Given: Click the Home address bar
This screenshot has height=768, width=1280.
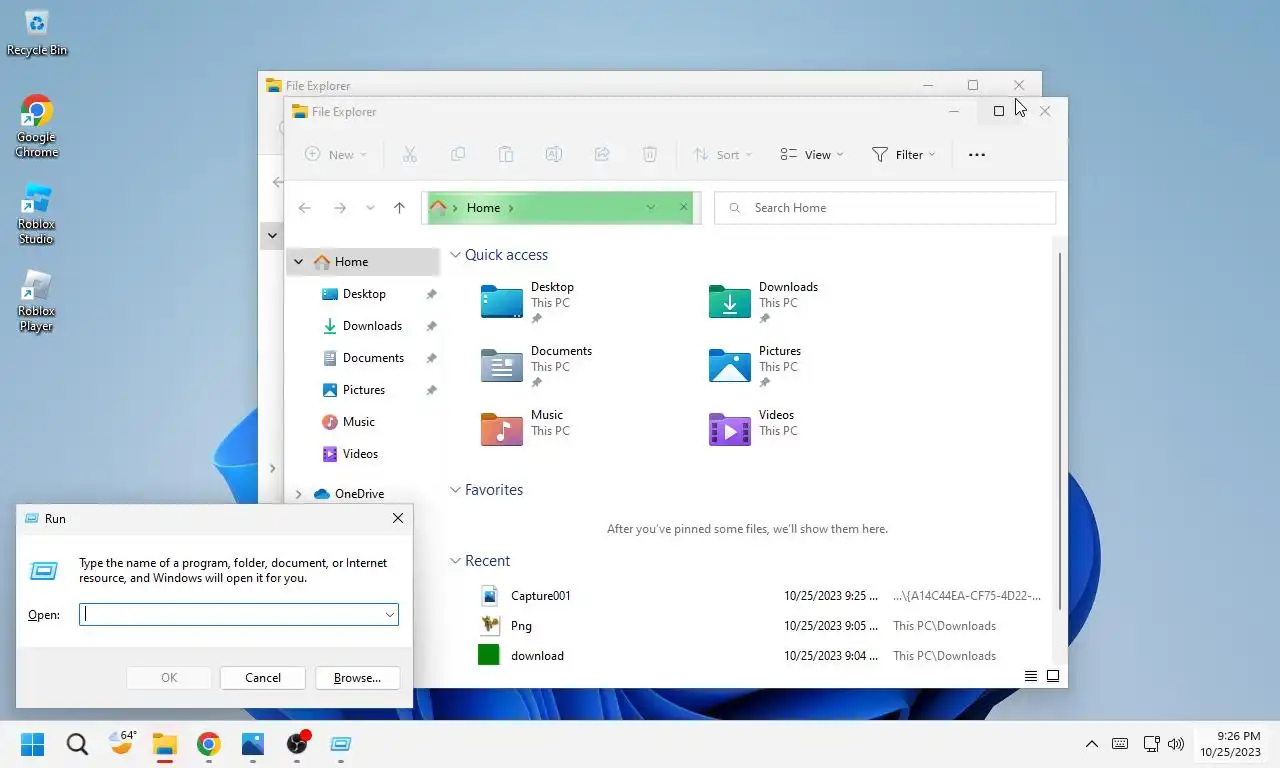Looking at the screenshot, I should pyautogui.click(x=561, y=208).
